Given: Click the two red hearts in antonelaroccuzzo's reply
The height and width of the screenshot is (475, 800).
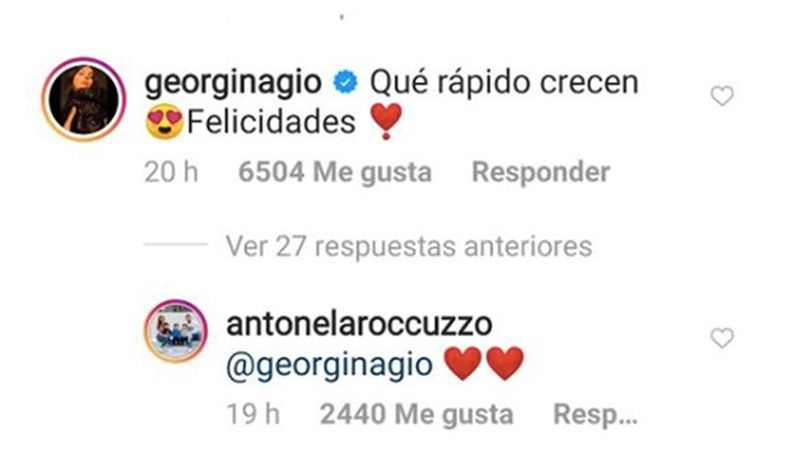Looking at the screenshot, I should point(484,364).
